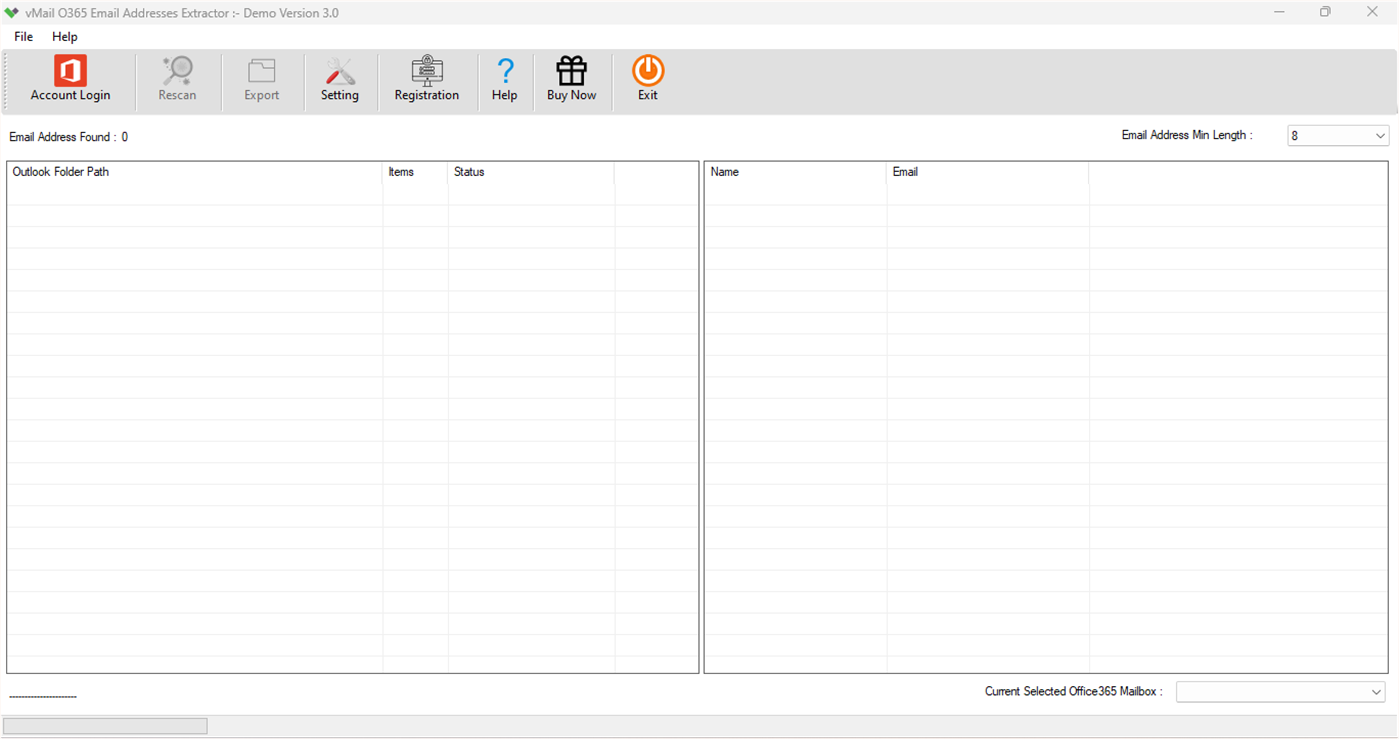Open the File menu
Image resolution: width=1399 pixels, height=739 pixels.
tap(22, 36)
